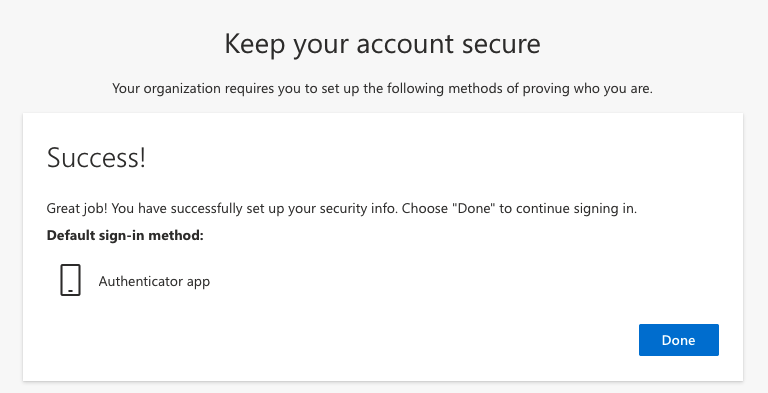Image resolution: width=768 pixels, height=393 pixels.
Task: Click the word "app" after Authenticator
Action: click(198, 282)
